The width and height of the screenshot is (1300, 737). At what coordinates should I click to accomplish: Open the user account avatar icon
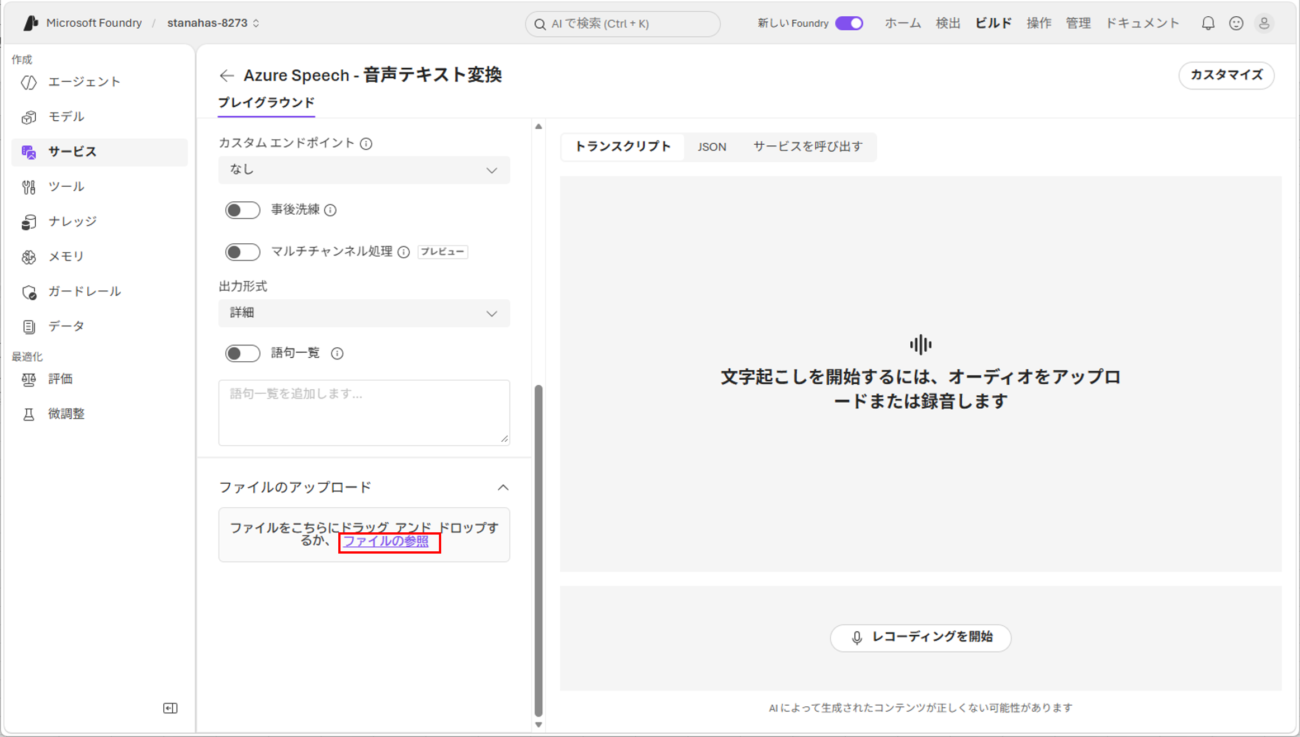point(1264,23)
